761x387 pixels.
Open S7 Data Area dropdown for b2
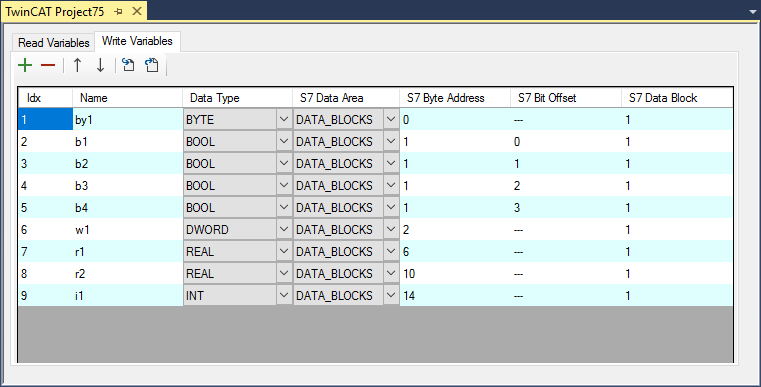click(391, 164)
